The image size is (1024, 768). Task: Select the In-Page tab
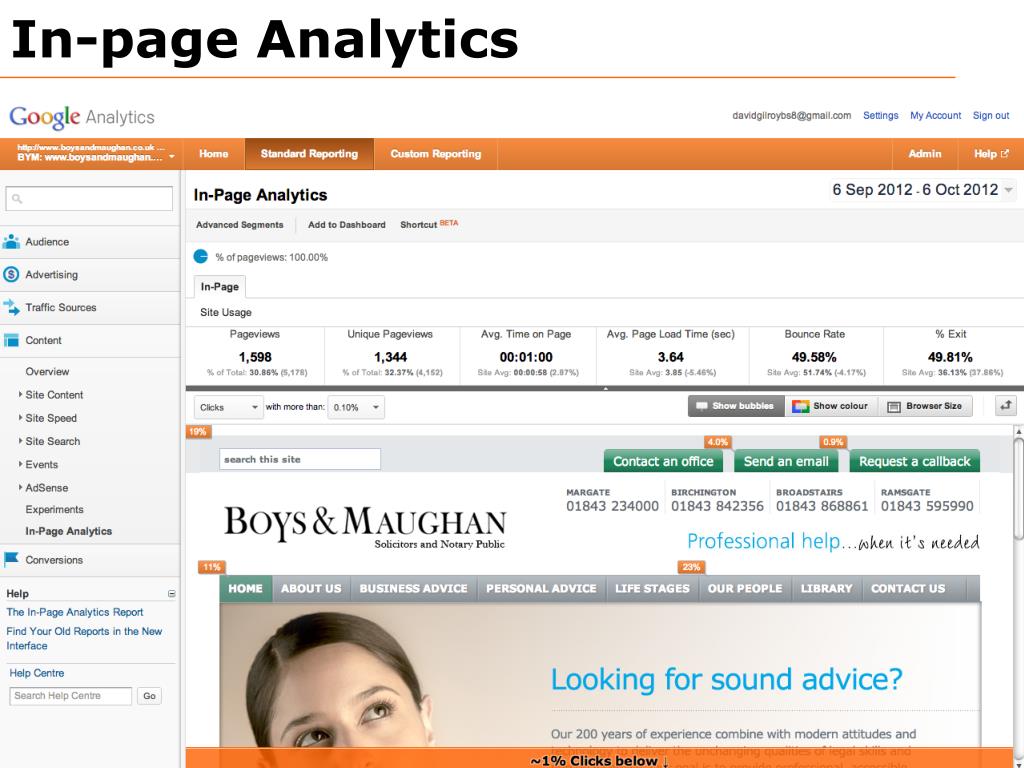click(219, 287)
